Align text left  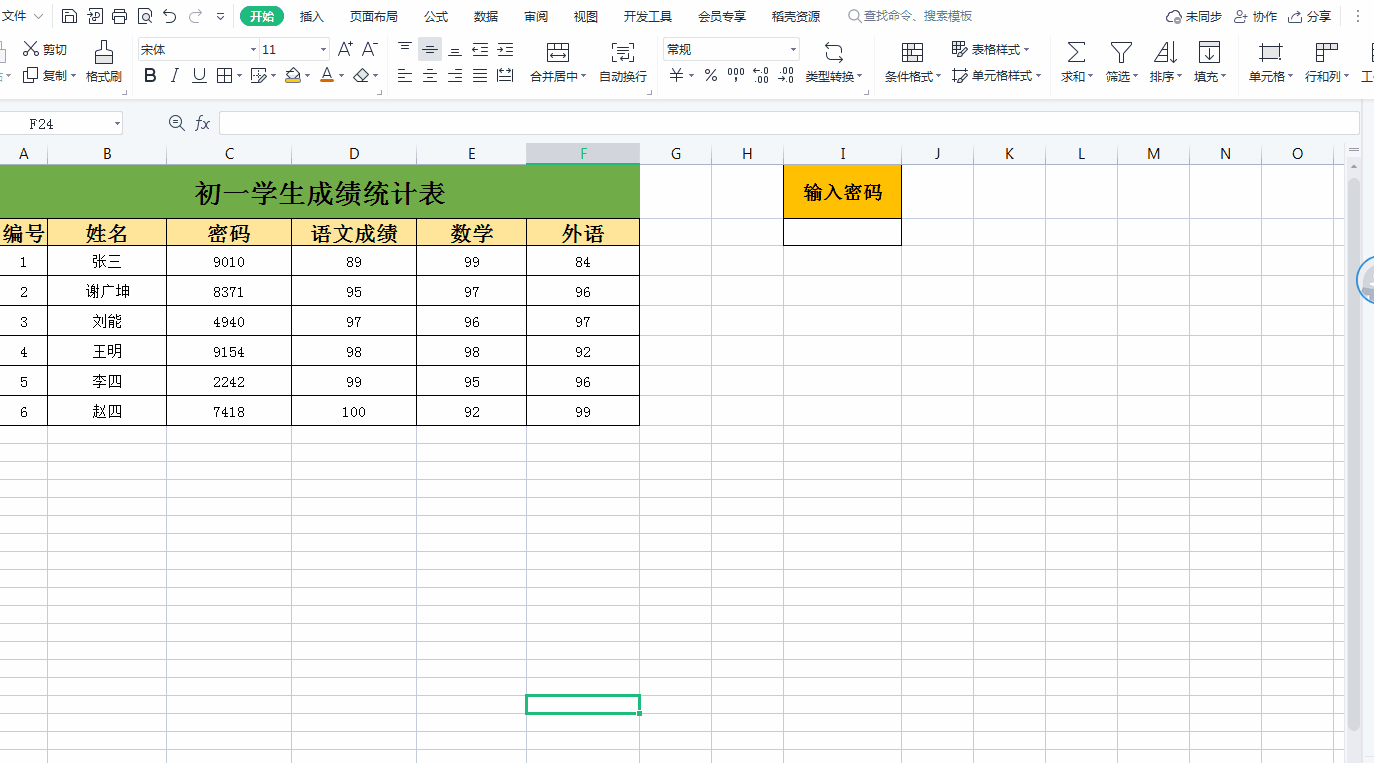[405, 75]
